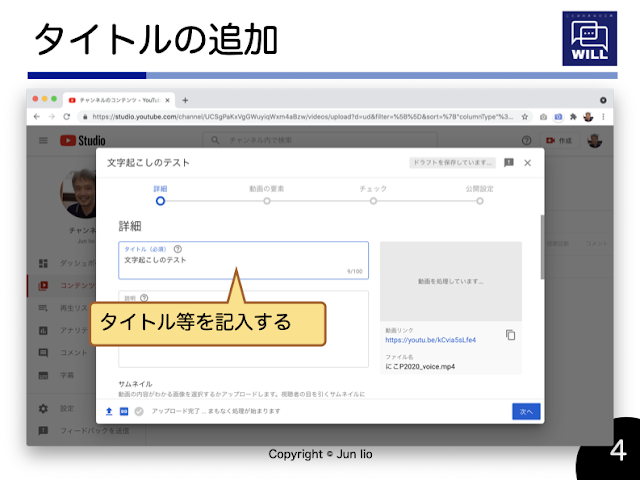Image resolution: width=640 pixels, height=480 pixels.
Task: Click the YouTube Studio logo
Action: [x=83, y=140]
